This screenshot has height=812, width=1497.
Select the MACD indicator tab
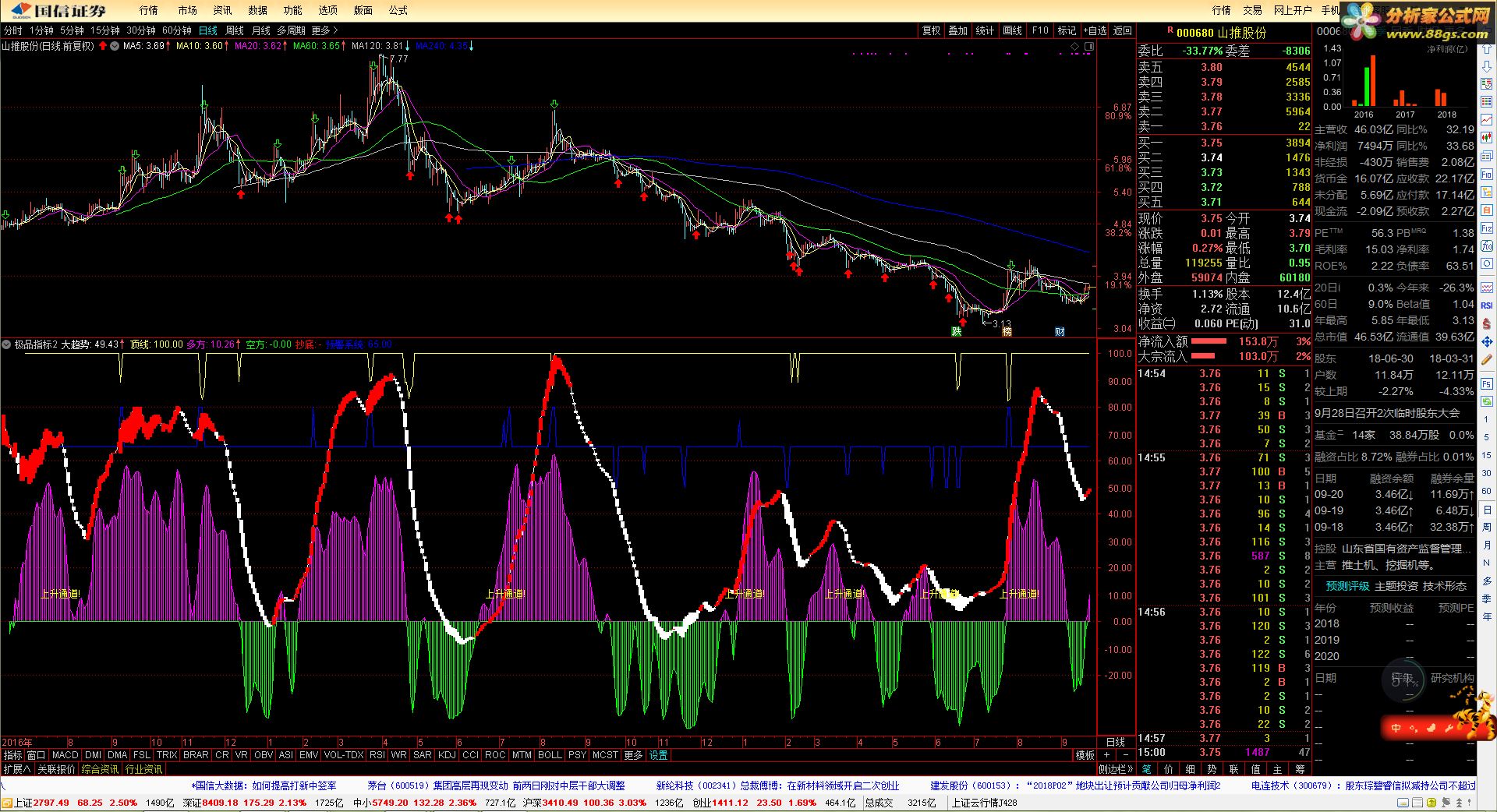pyautogui.click(x=65, y=755)
